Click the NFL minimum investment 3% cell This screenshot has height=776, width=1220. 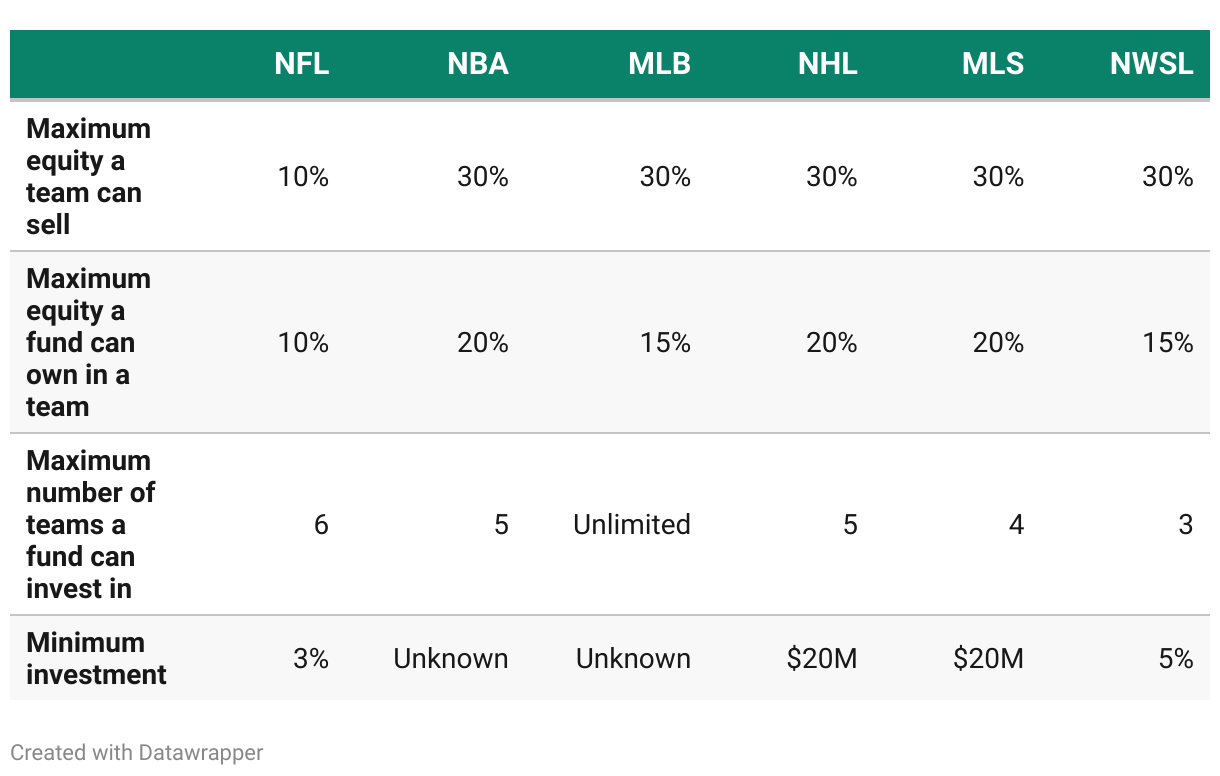[311, 658]
